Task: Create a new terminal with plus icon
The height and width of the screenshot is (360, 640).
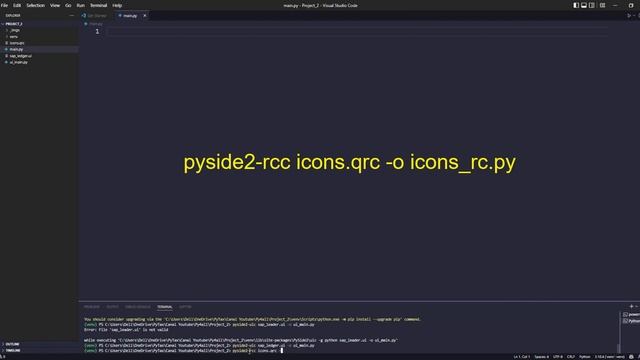Action: 631,306
